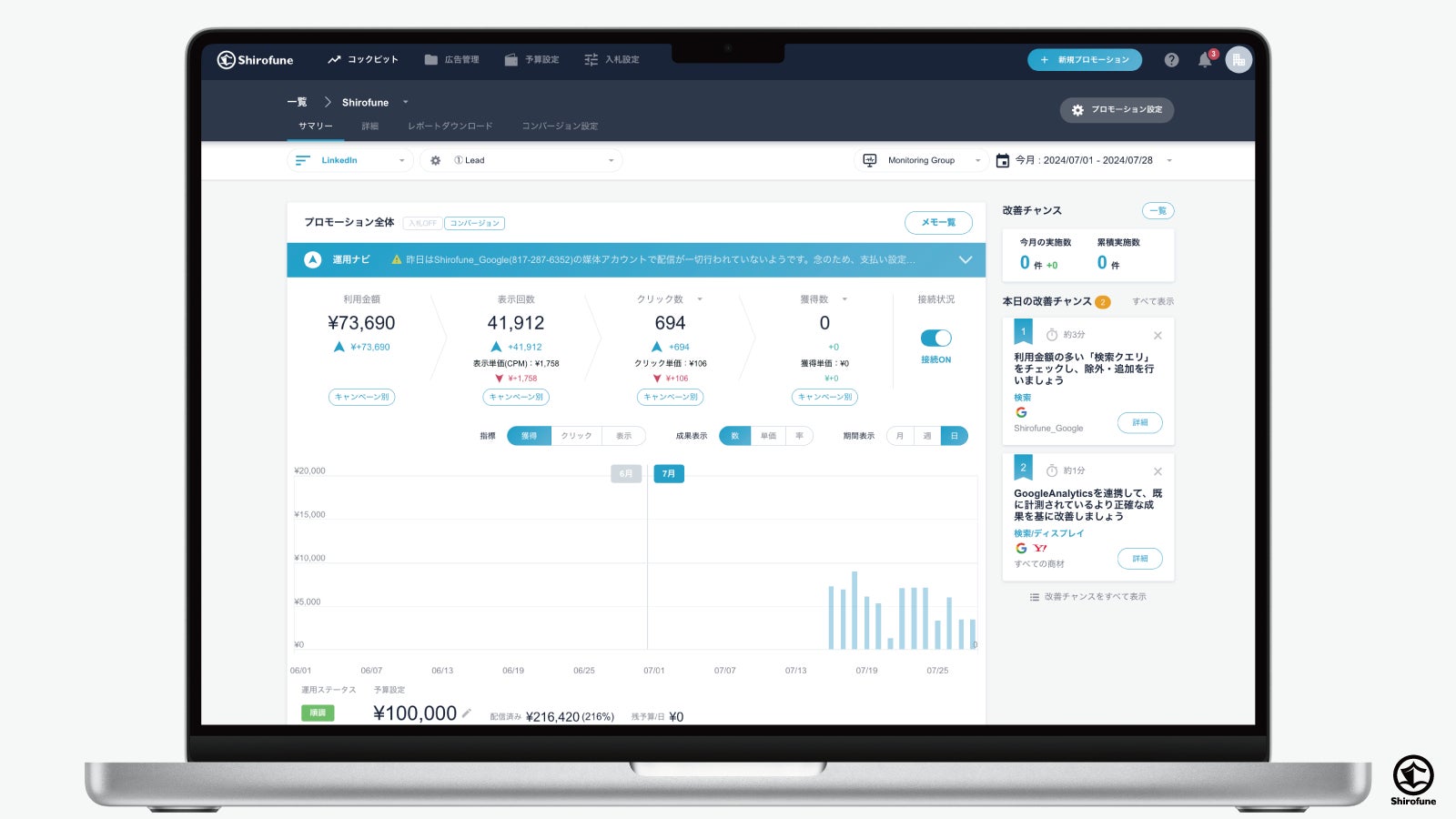1456x819 pixels.
Task: Select 月 in 期間表示 selector
Action: (x=899, y=436)
